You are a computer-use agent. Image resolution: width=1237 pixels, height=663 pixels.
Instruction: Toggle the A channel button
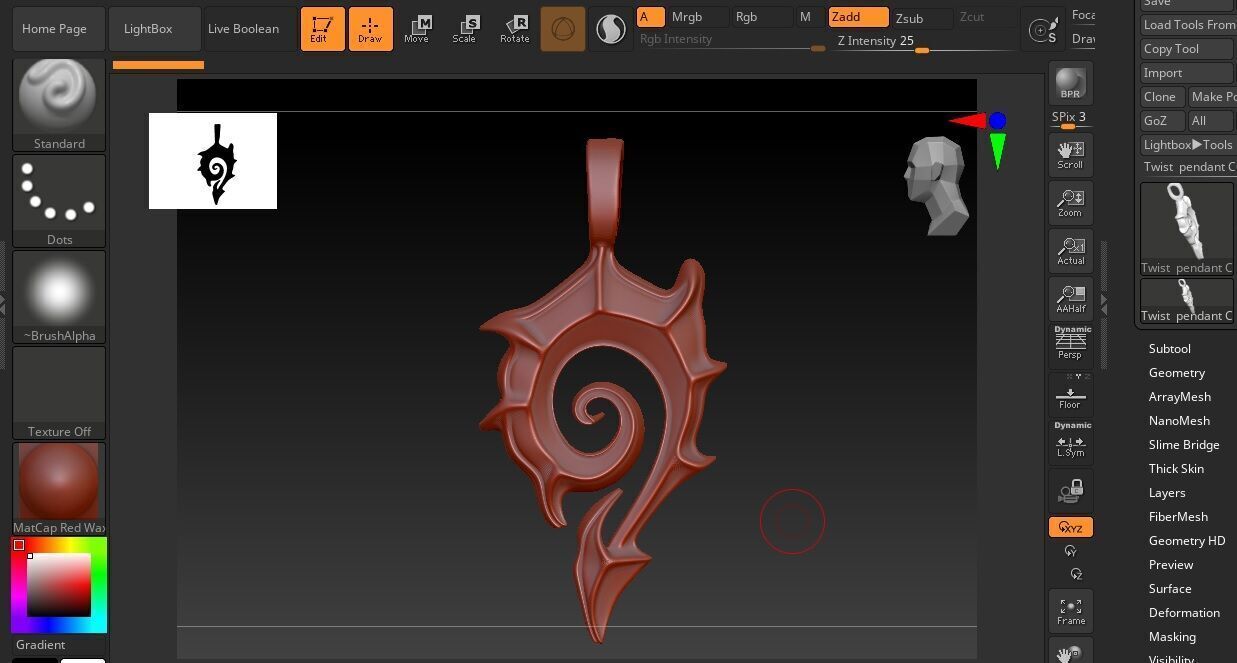650,17
